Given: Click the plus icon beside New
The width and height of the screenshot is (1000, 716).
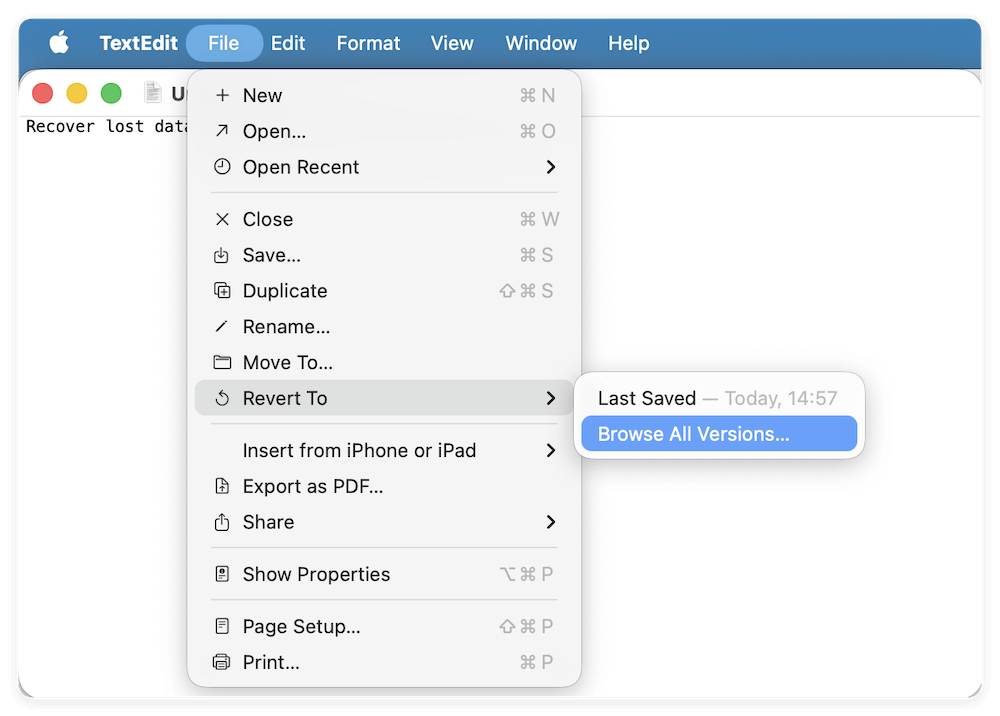Looking at the screenshot, I should [x=220, y=95].
